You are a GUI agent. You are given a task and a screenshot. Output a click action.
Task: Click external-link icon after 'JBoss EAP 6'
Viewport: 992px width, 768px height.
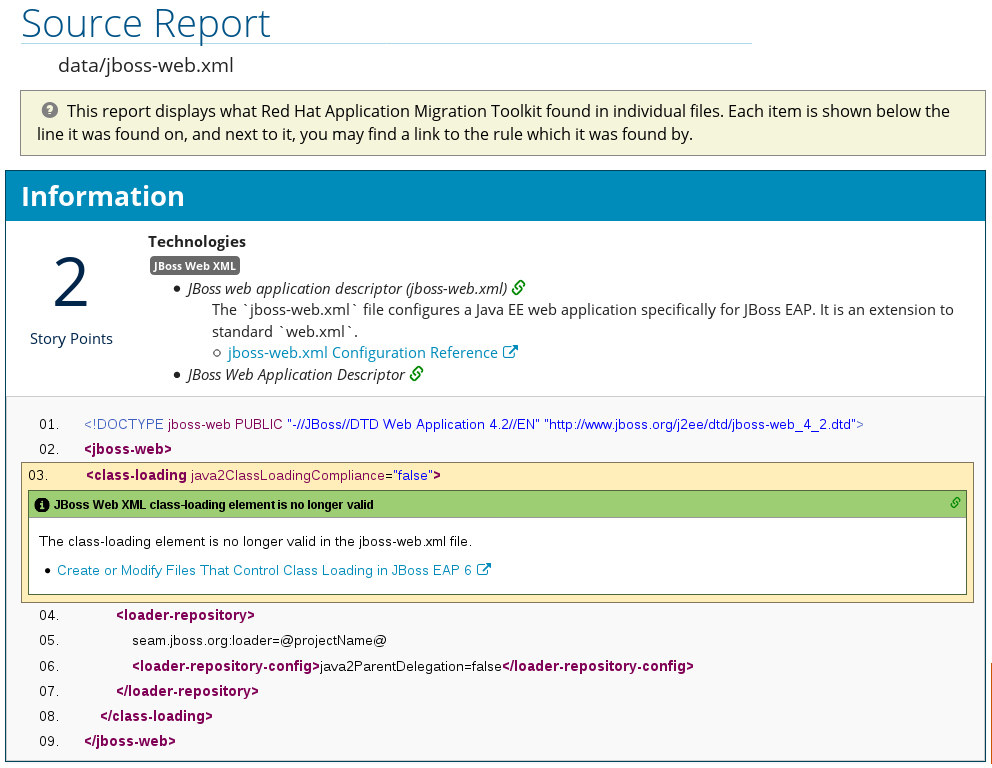(484, 570)
